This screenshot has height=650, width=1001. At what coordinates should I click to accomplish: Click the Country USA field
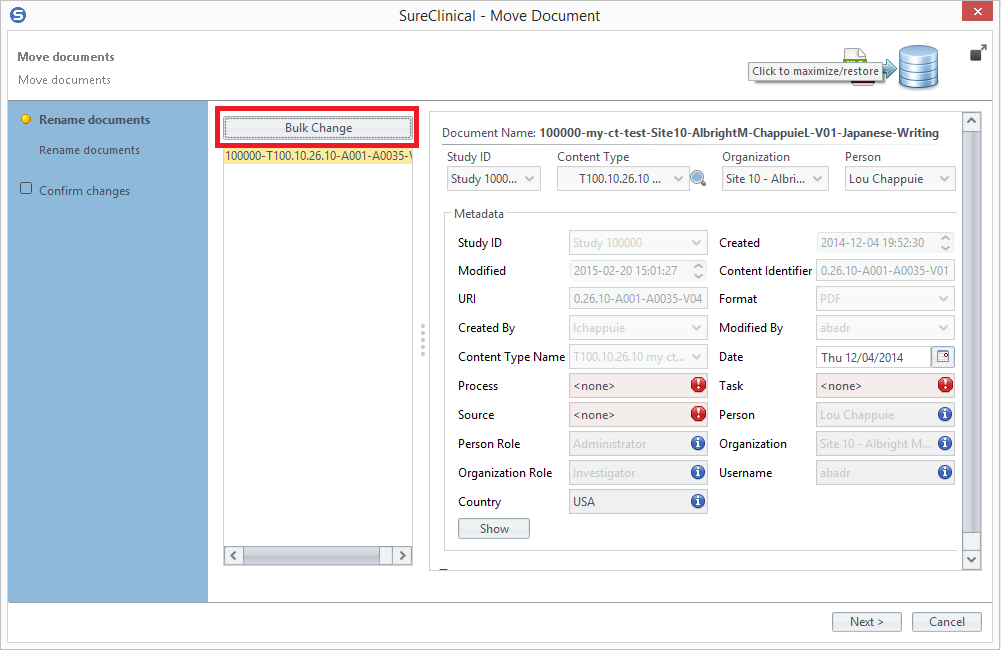[x=638, y=502]
